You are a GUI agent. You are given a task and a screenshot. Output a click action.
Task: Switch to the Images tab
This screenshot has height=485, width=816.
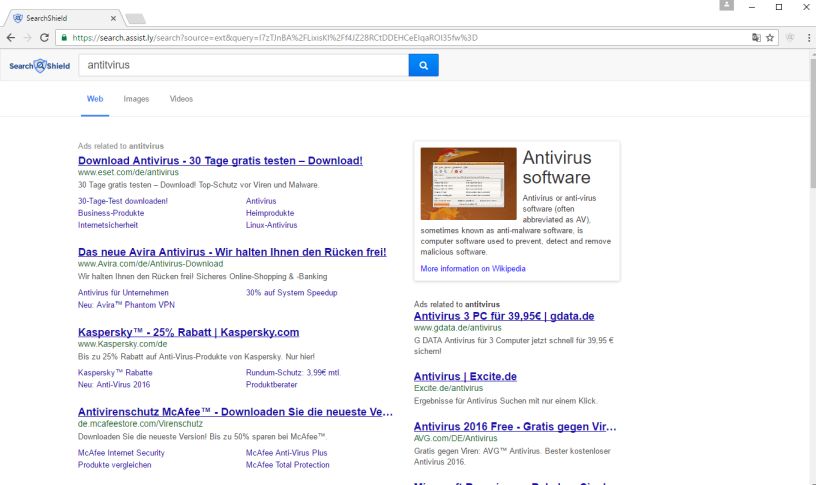tap(136, 99)
